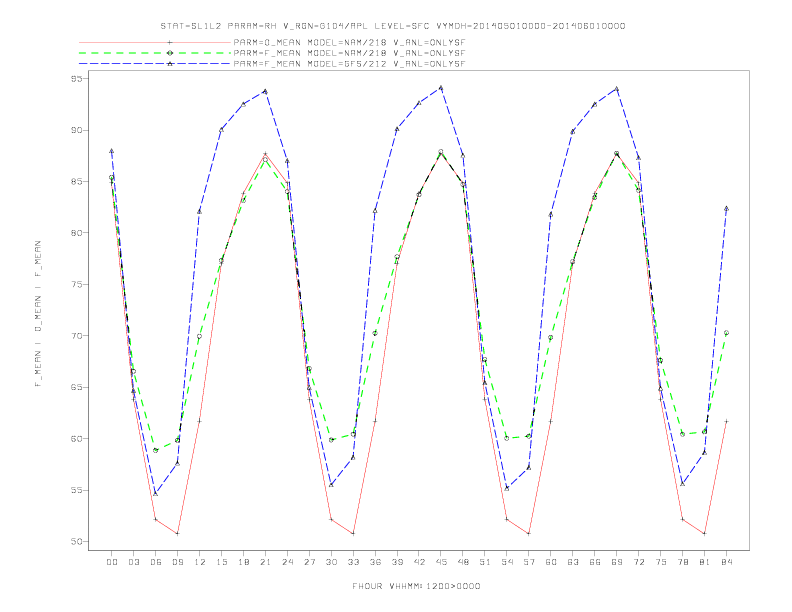Image resolution: width=792 pixels, height=612 pixels.
Task: Click y-axis tick label 55
Action: [x=76, y=490]
